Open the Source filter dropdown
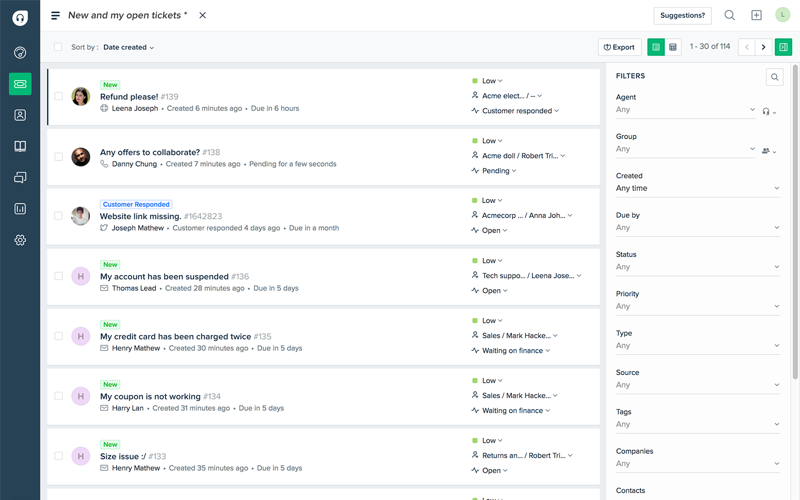Viewport: 800px width, 500px height. [697, 385]
